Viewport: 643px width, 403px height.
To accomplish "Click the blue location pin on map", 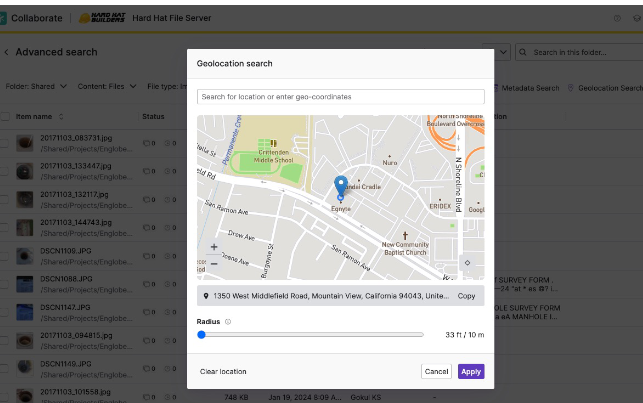I will (340, 187).
